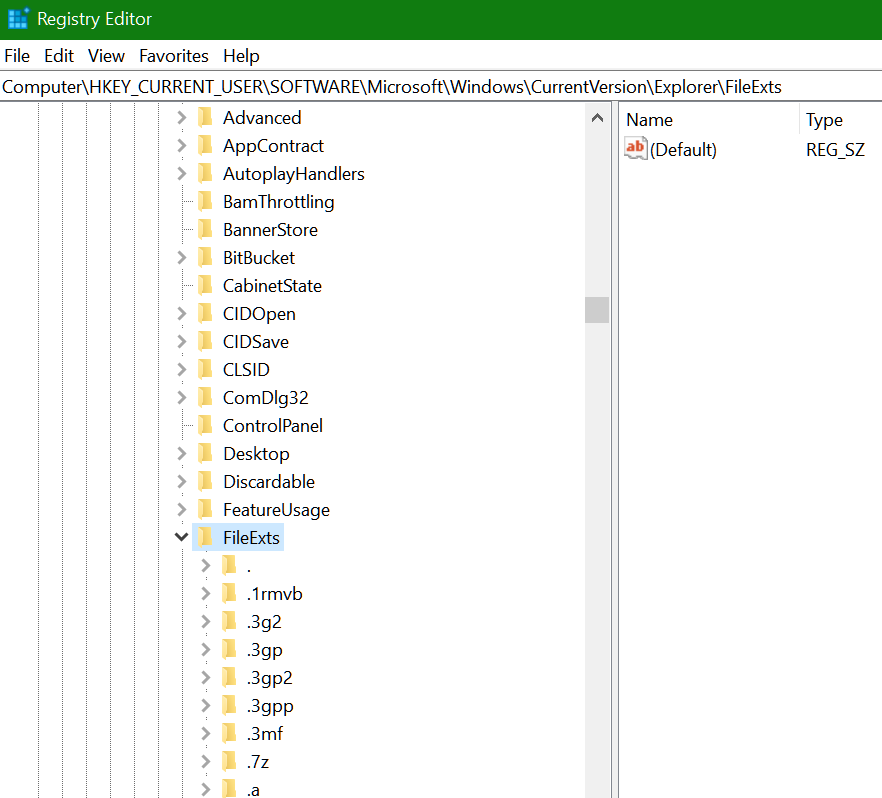Viewport: 882px width, 798px height.
Task: Select the BamThrottling key label
Action: 278,201
